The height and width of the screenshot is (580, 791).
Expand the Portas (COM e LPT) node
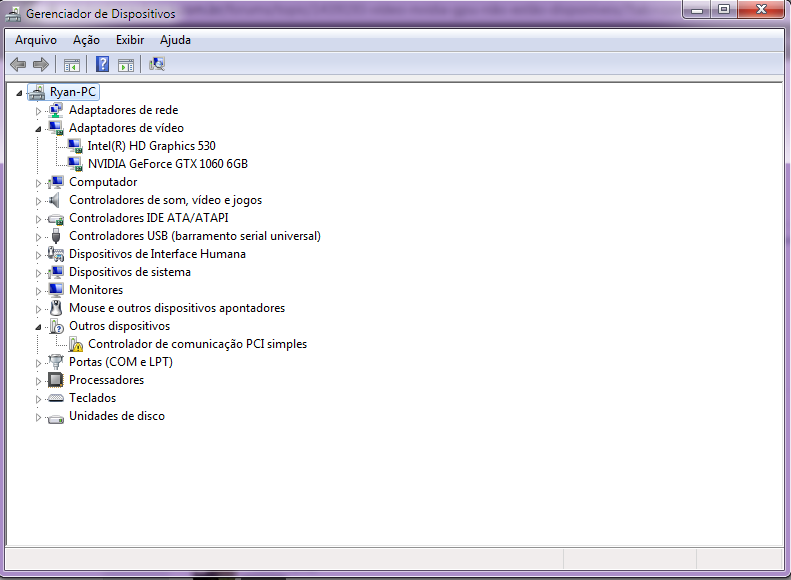(x=38, y=363)
